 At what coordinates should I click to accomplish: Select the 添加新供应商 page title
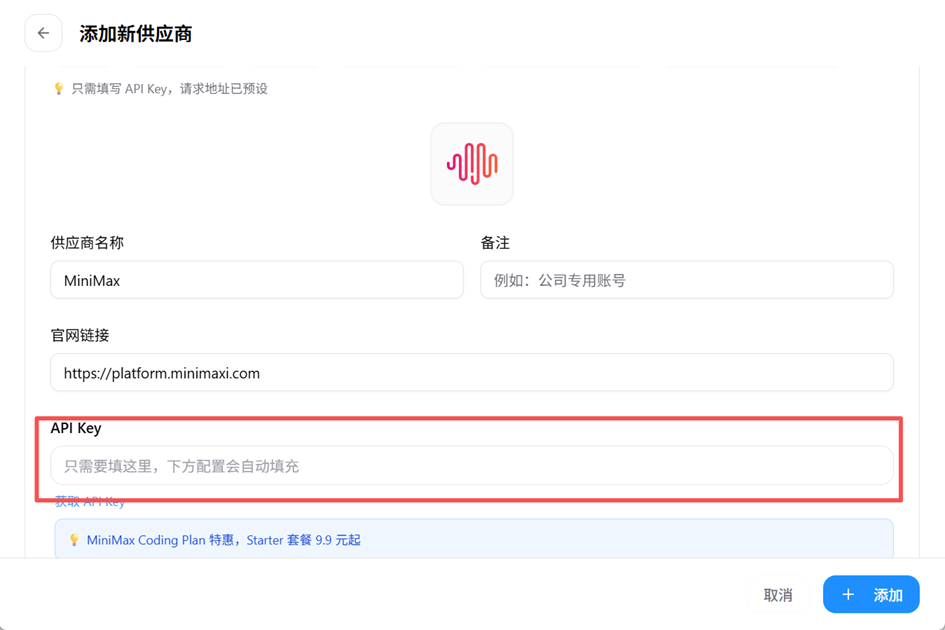[x=136, y=34]
